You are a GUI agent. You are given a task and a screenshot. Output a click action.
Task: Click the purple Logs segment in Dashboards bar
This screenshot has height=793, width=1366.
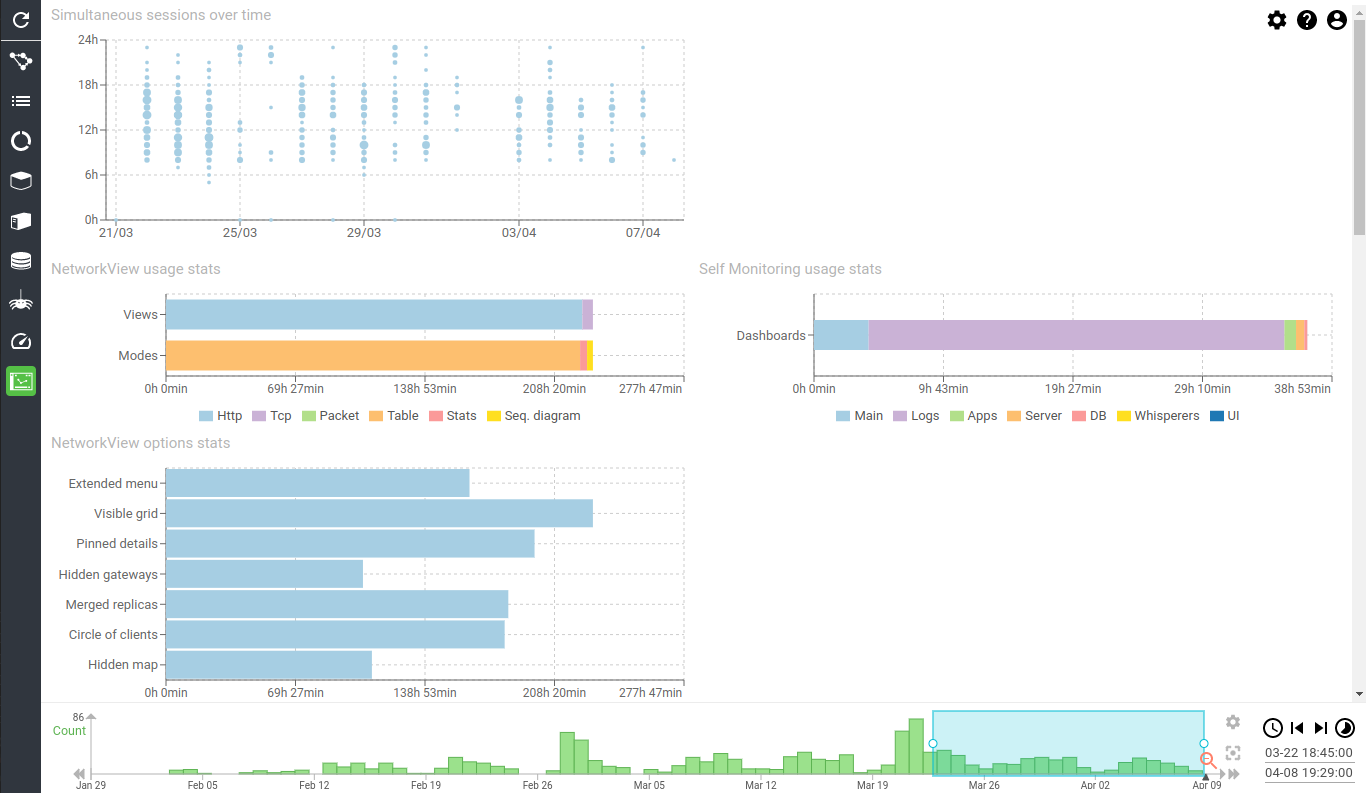point(1076,335)
